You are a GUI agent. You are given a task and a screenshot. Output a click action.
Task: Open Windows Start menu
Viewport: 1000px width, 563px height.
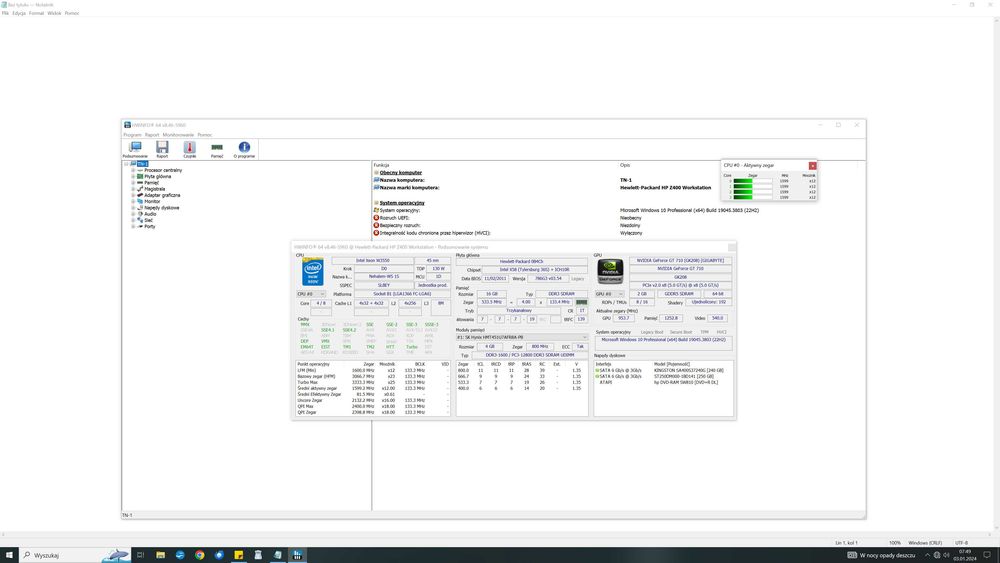pyautogui.click(x=9, y=555)
